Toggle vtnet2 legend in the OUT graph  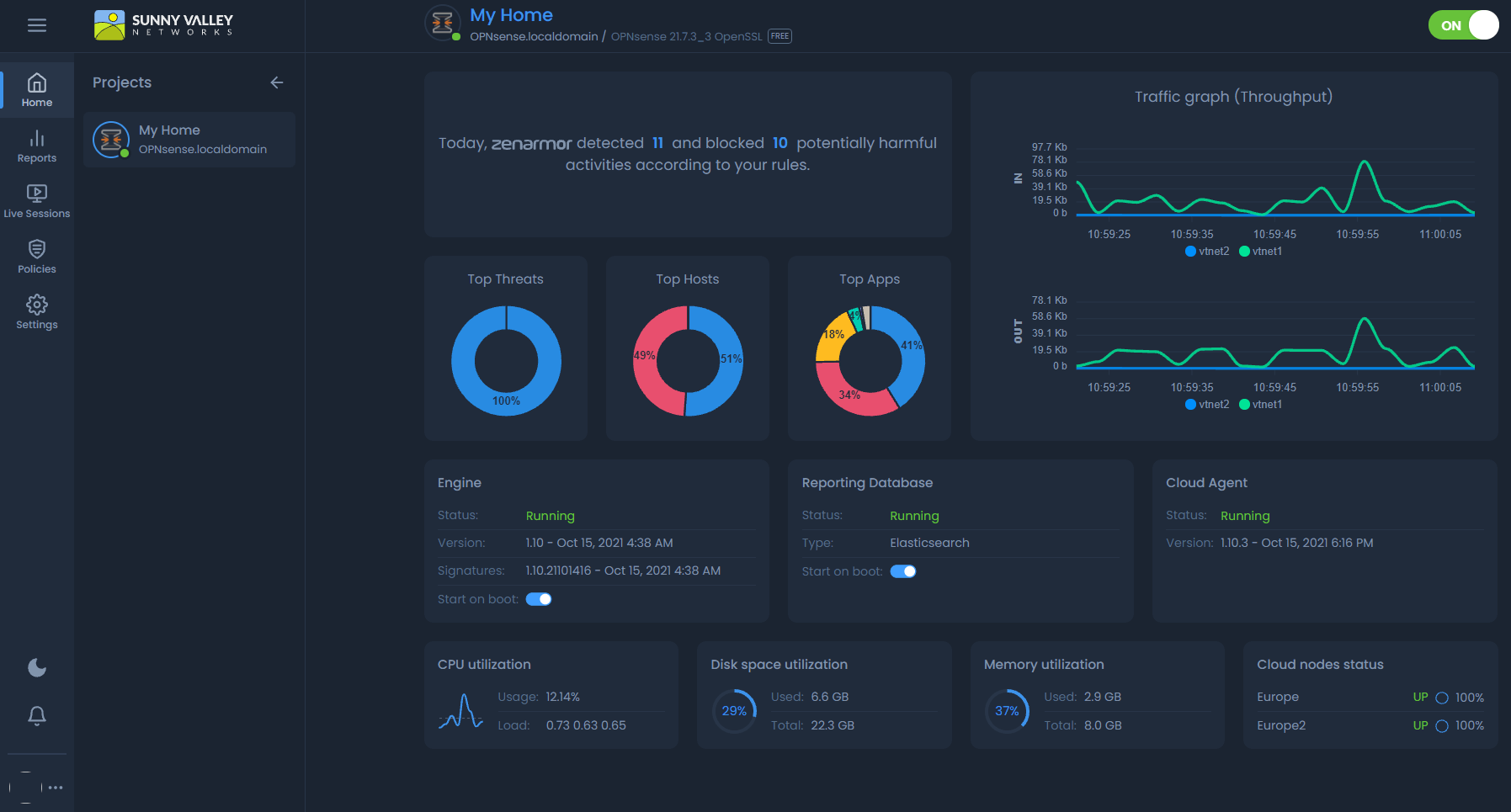pos(1207,404)
